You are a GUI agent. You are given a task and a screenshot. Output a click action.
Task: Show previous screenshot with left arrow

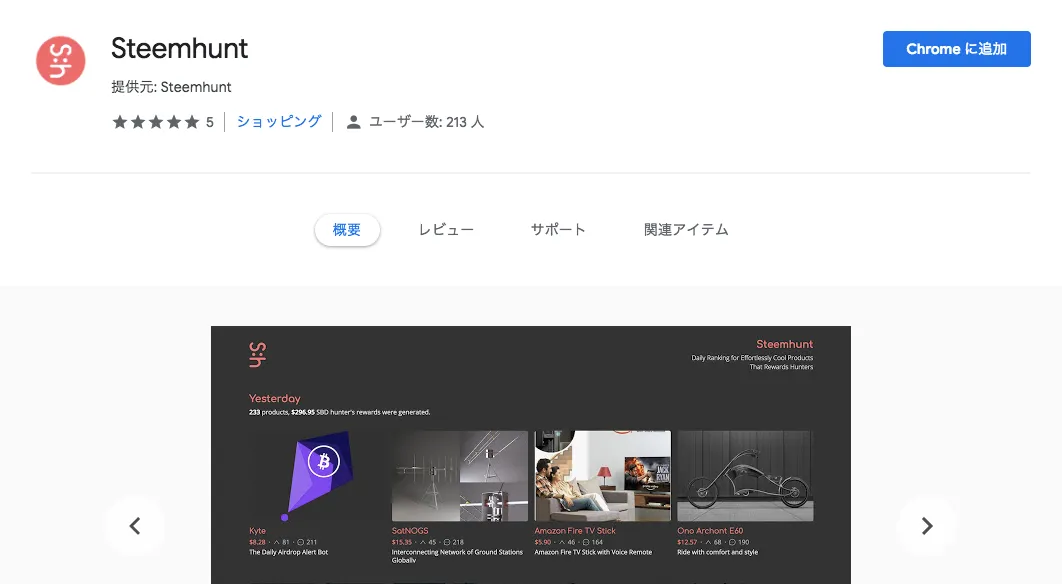tap(135, 526)
